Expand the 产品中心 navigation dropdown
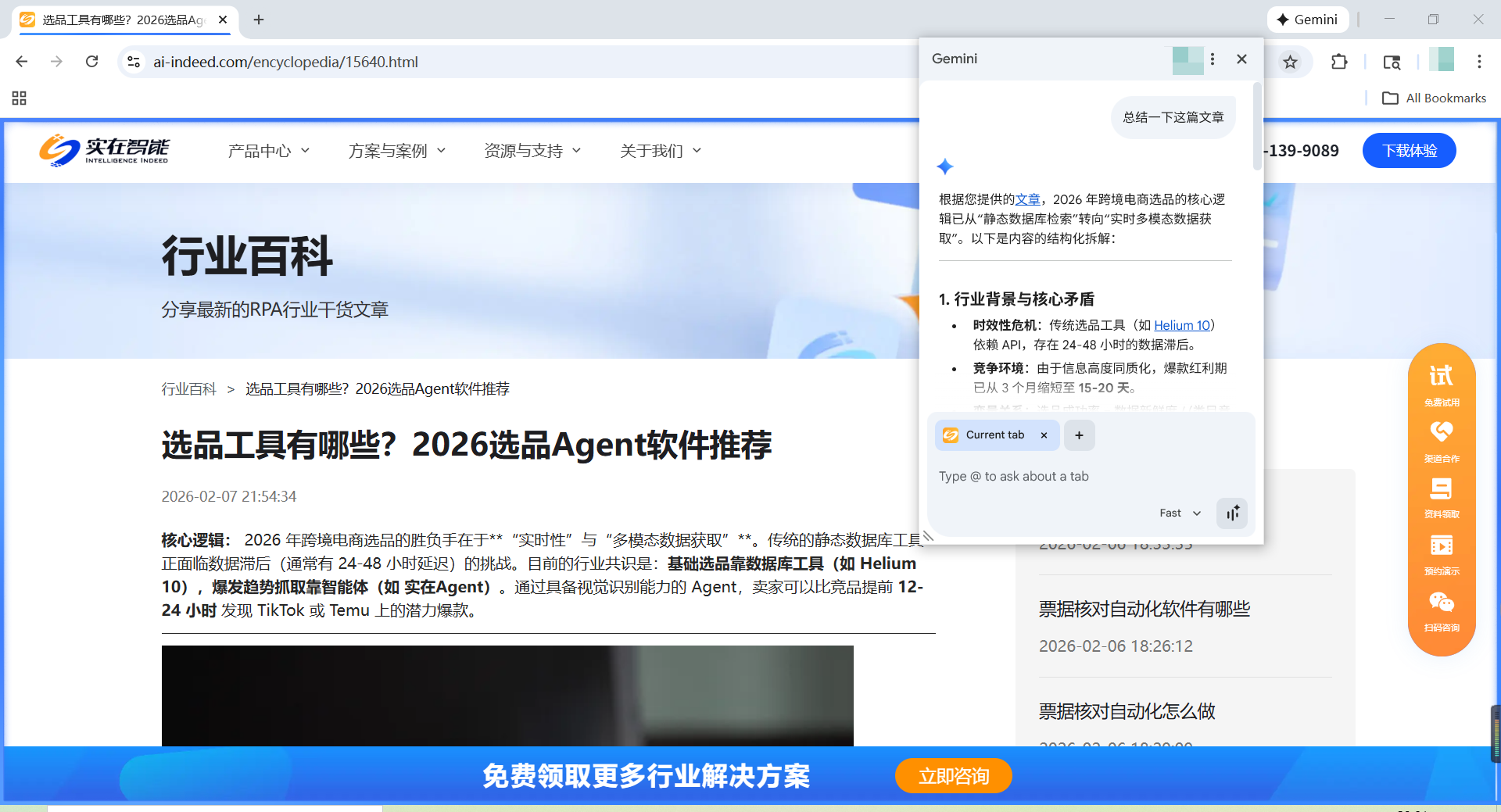The height and width of the screenshot is (812, 1501). 268,151
